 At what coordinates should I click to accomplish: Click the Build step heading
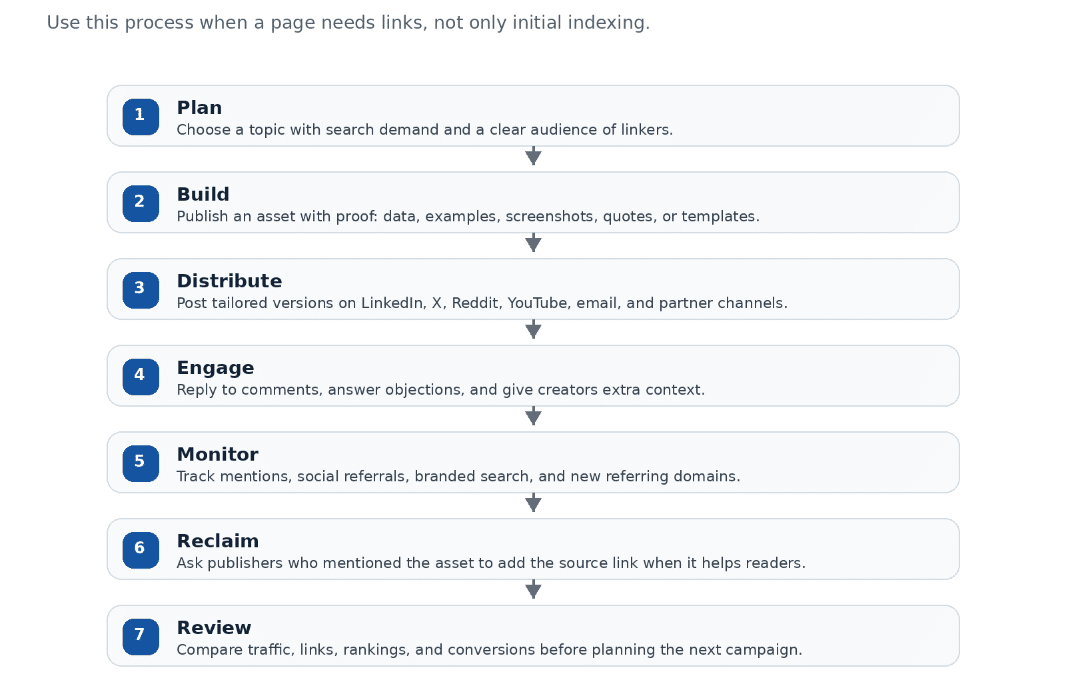point(203,194)
